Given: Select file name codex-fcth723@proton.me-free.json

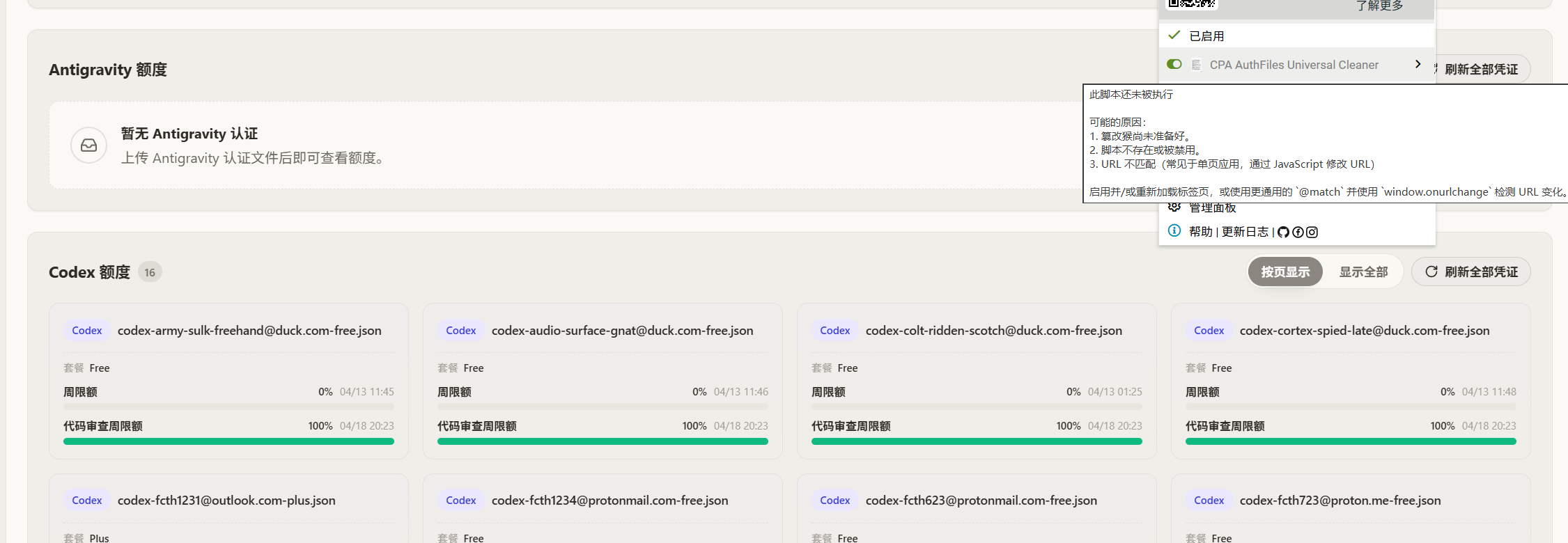Looking at the screenshot, I should tap(1340, 501).
